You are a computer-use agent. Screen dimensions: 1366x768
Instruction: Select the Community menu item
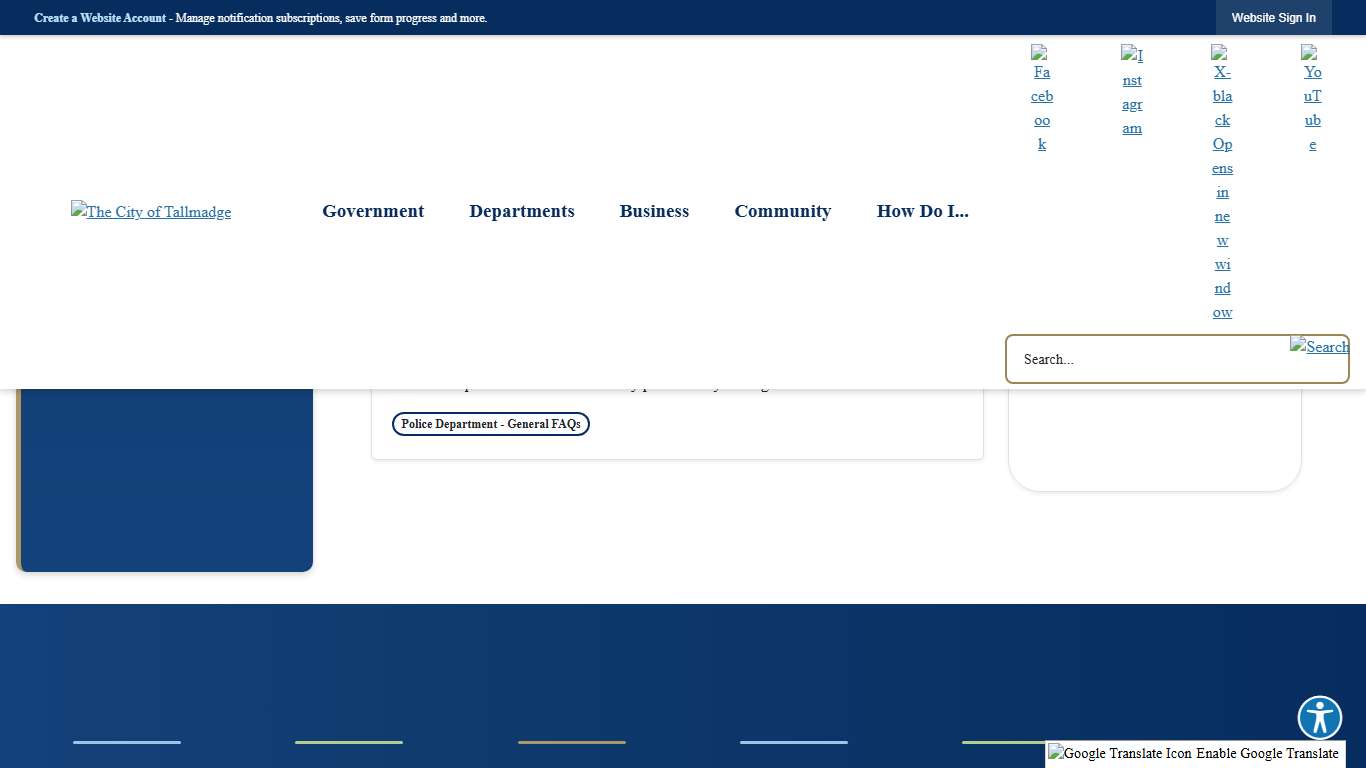tap(782, 211)
